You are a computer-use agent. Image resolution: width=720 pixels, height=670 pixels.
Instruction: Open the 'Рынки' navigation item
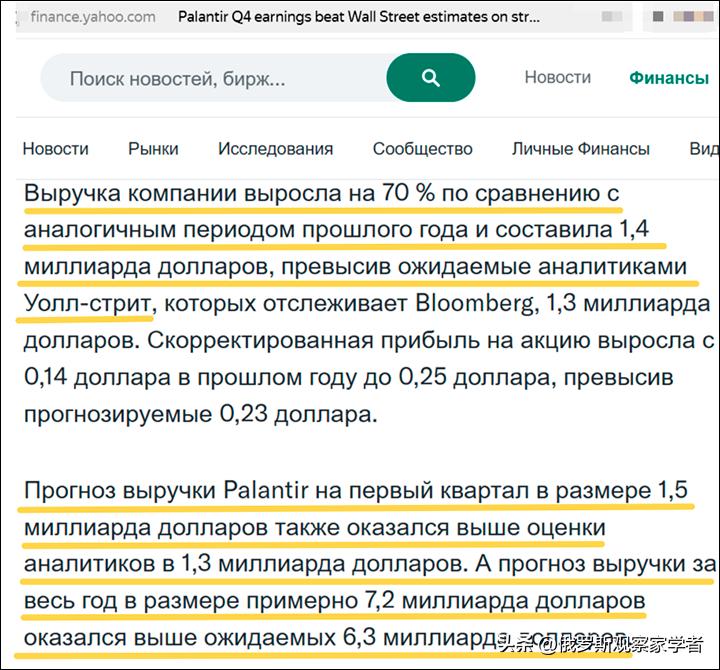(153, 148)
